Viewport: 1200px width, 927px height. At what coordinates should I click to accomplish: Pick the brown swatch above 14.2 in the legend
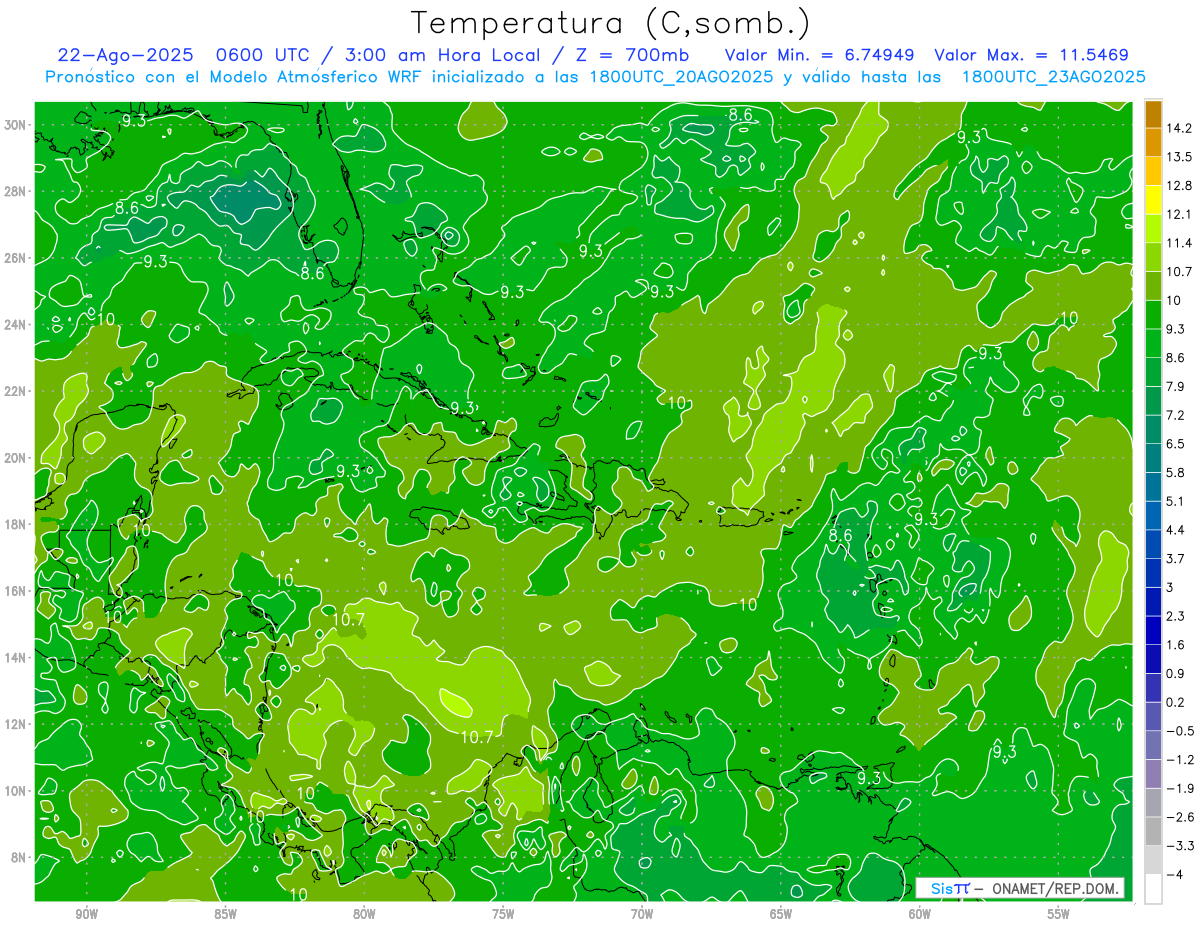pos(1153,114)
